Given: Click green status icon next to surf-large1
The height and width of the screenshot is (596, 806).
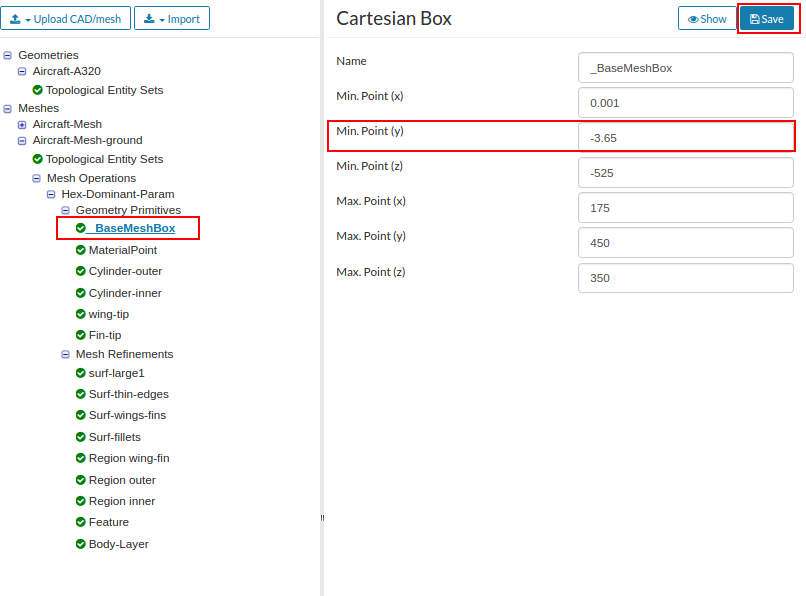Looking at the screenshot, I should click(81, 373).
